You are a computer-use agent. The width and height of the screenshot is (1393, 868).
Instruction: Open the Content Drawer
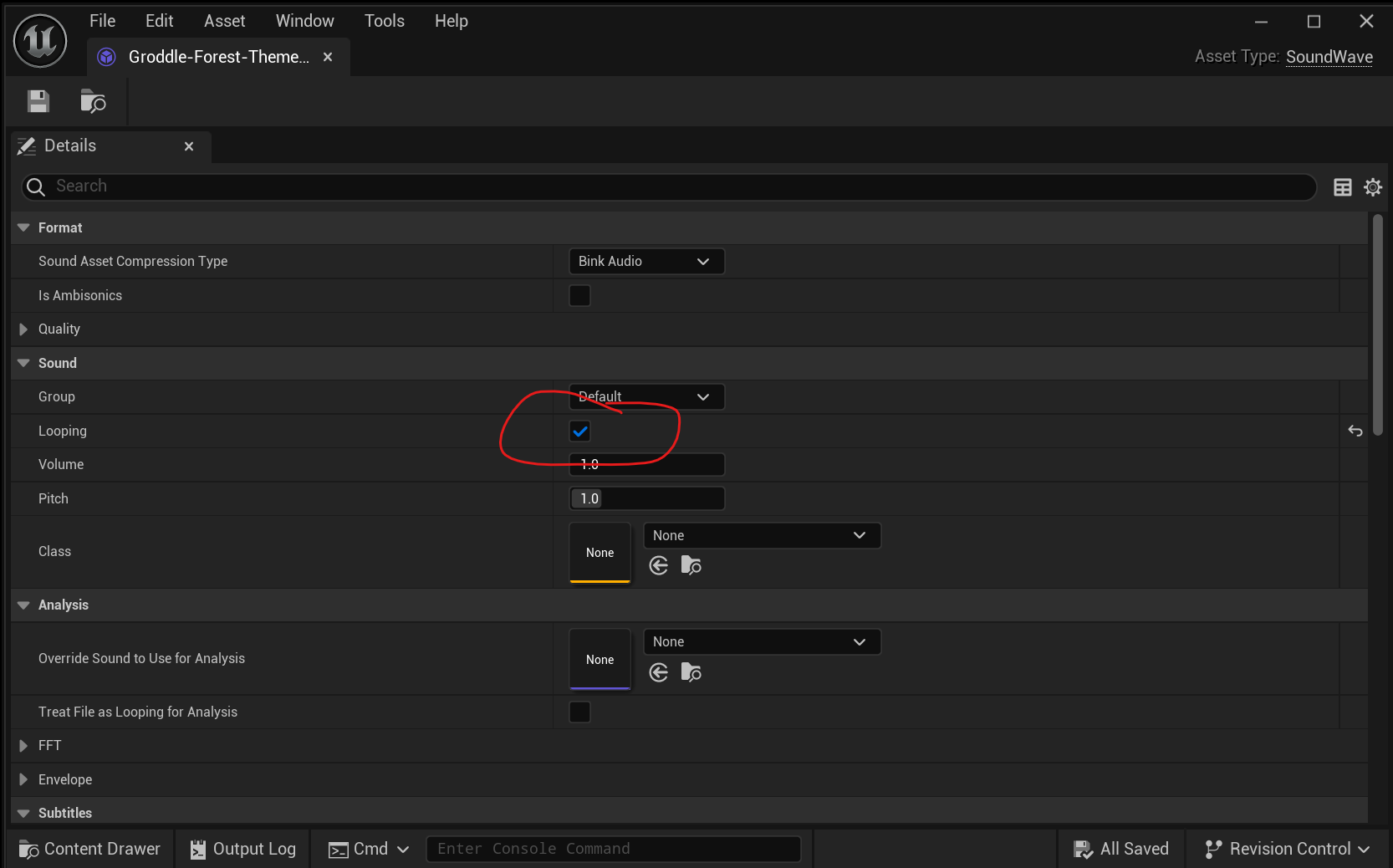90,849
